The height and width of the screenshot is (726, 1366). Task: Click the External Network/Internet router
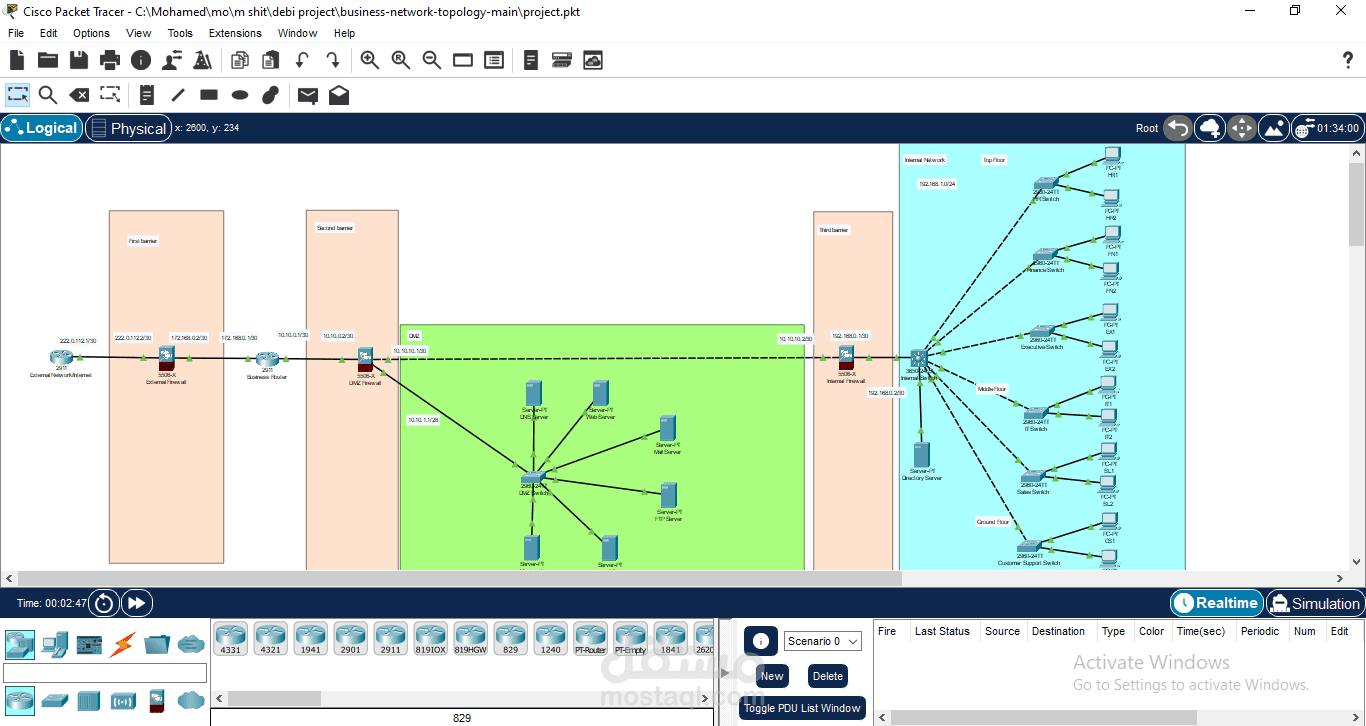60,357
